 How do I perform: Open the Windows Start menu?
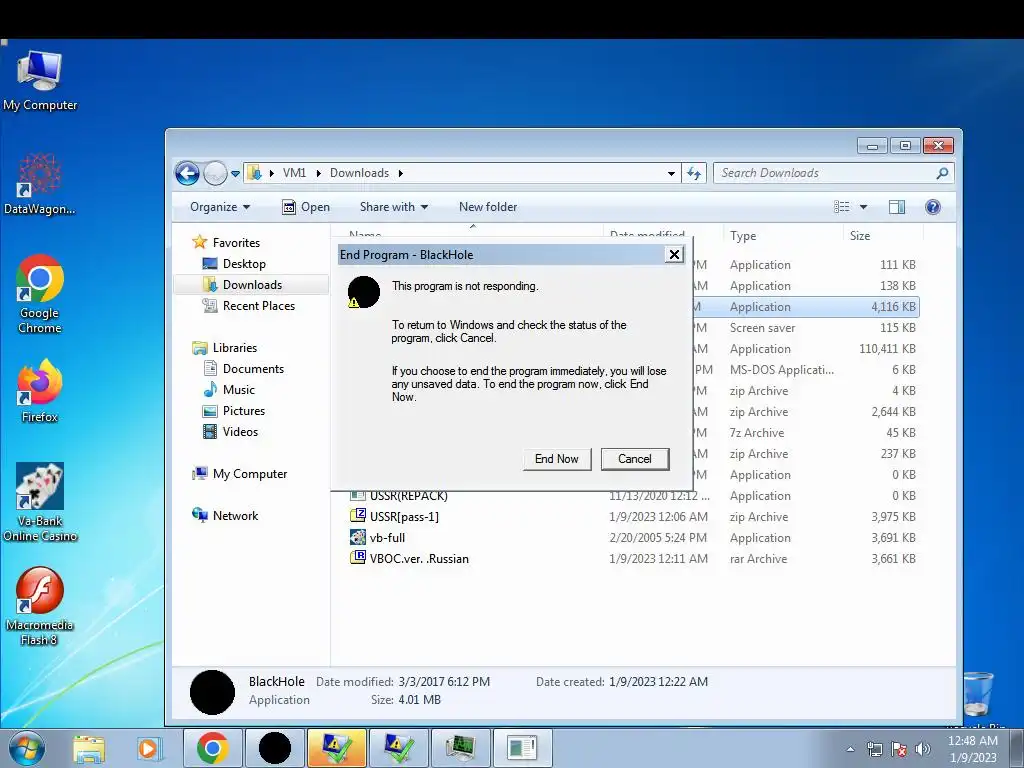(x=26, y=748)
